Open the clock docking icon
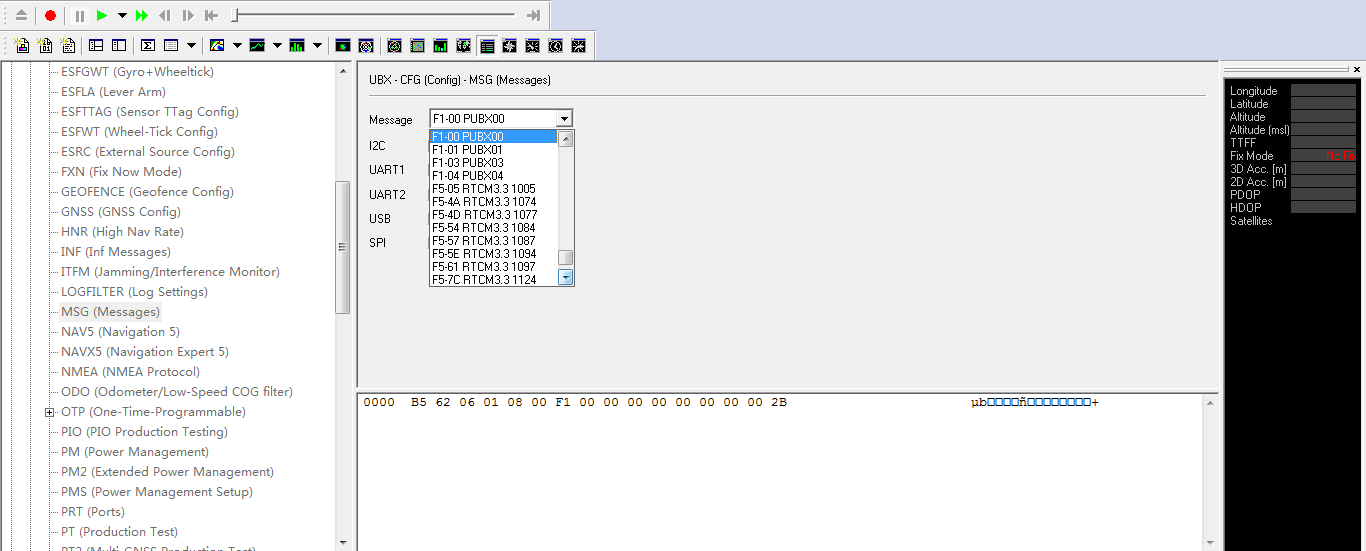 pyautogui.click(x=555, y=45)
